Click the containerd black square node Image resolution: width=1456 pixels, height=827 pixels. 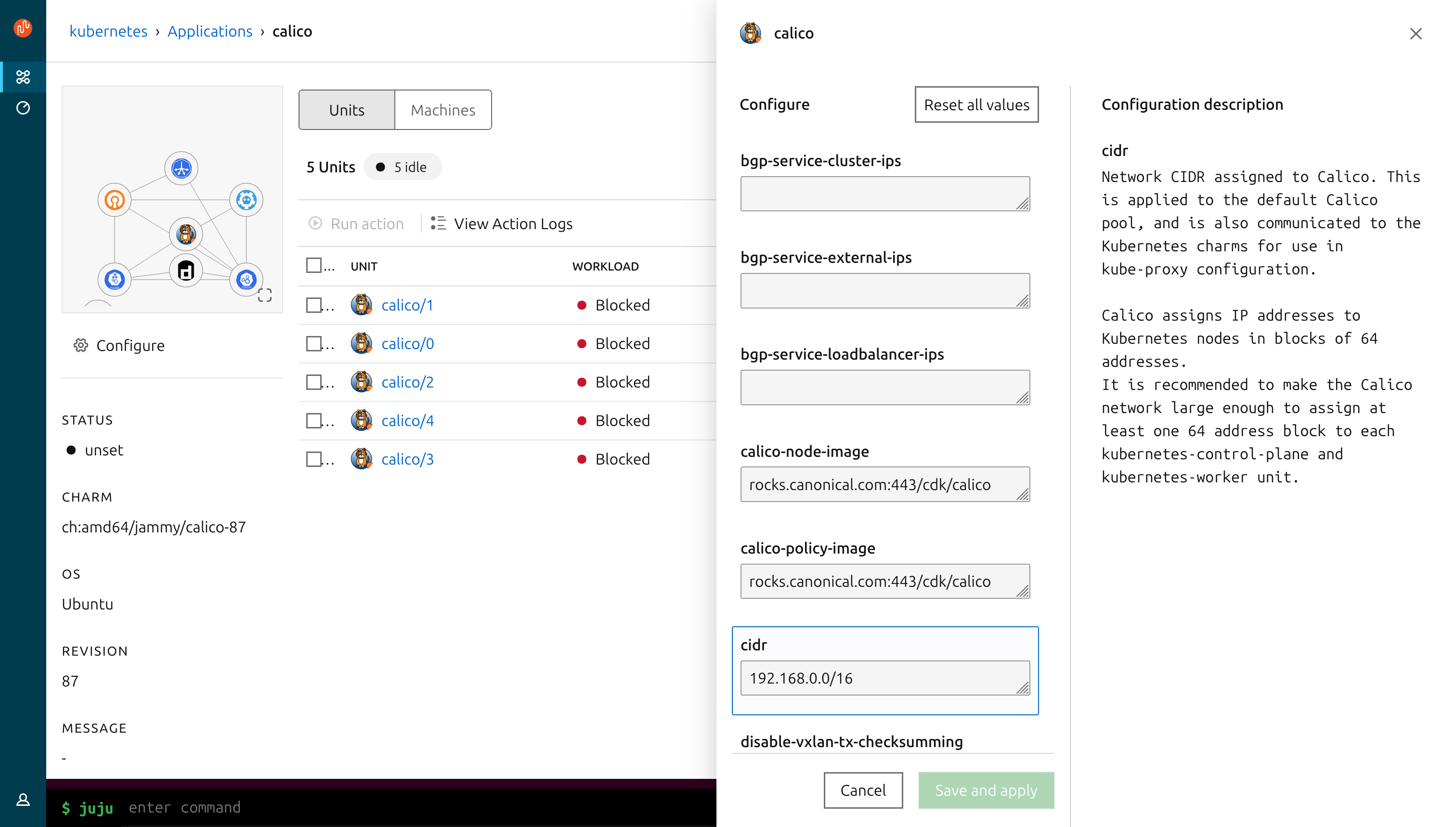[186, 271]
